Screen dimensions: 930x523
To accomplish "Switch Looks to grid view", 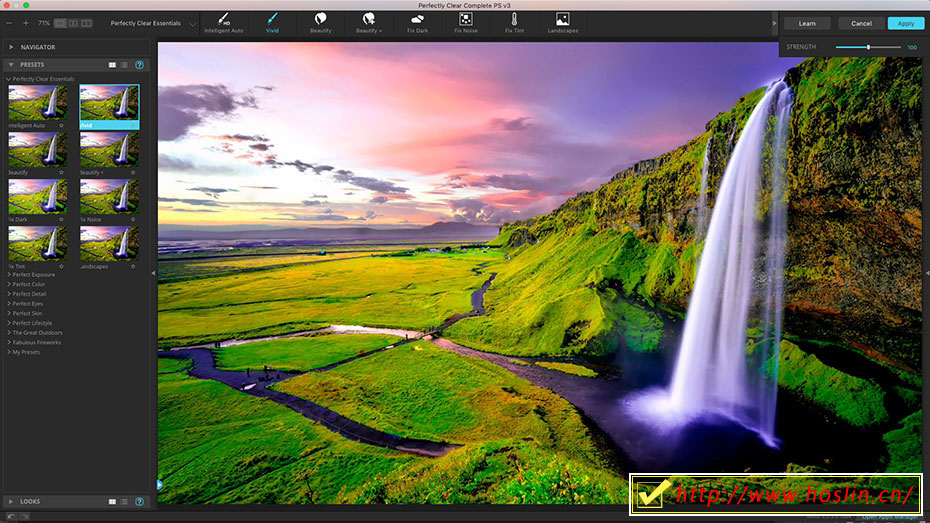I will 112,502.
